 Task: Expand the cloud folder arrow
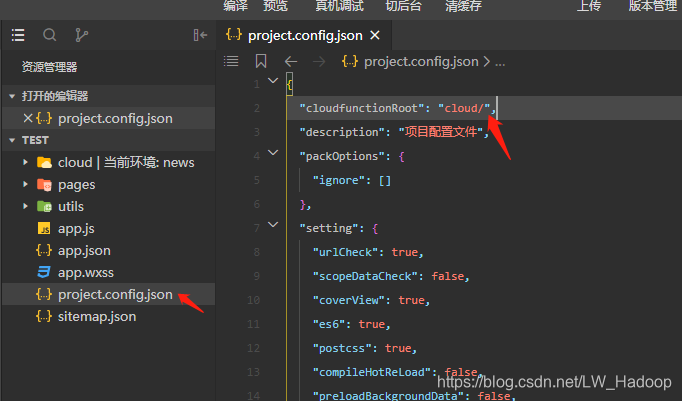25,162
